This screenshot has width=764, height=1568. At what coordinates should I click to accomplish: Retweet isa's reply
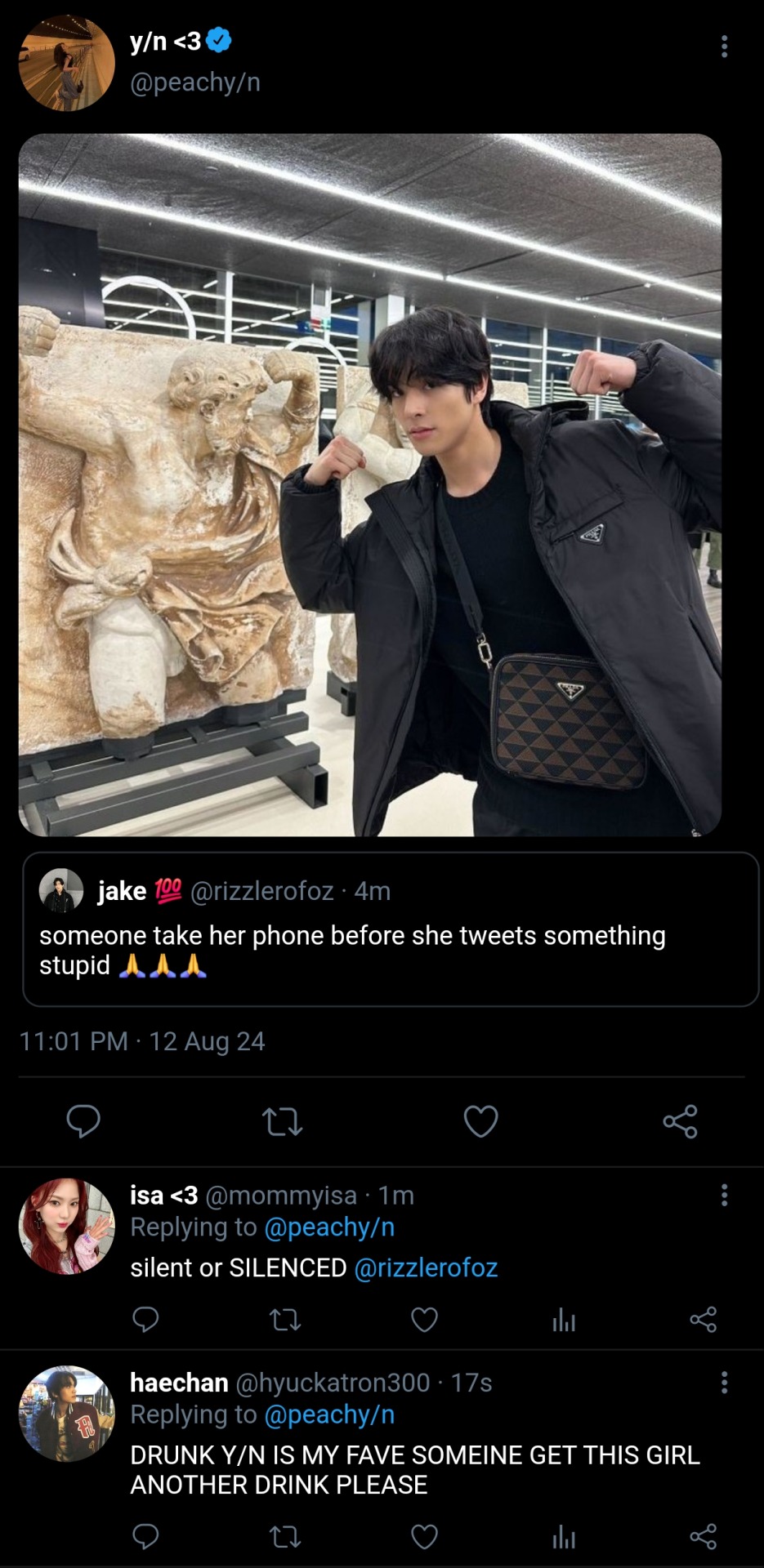click(285, 1319)
